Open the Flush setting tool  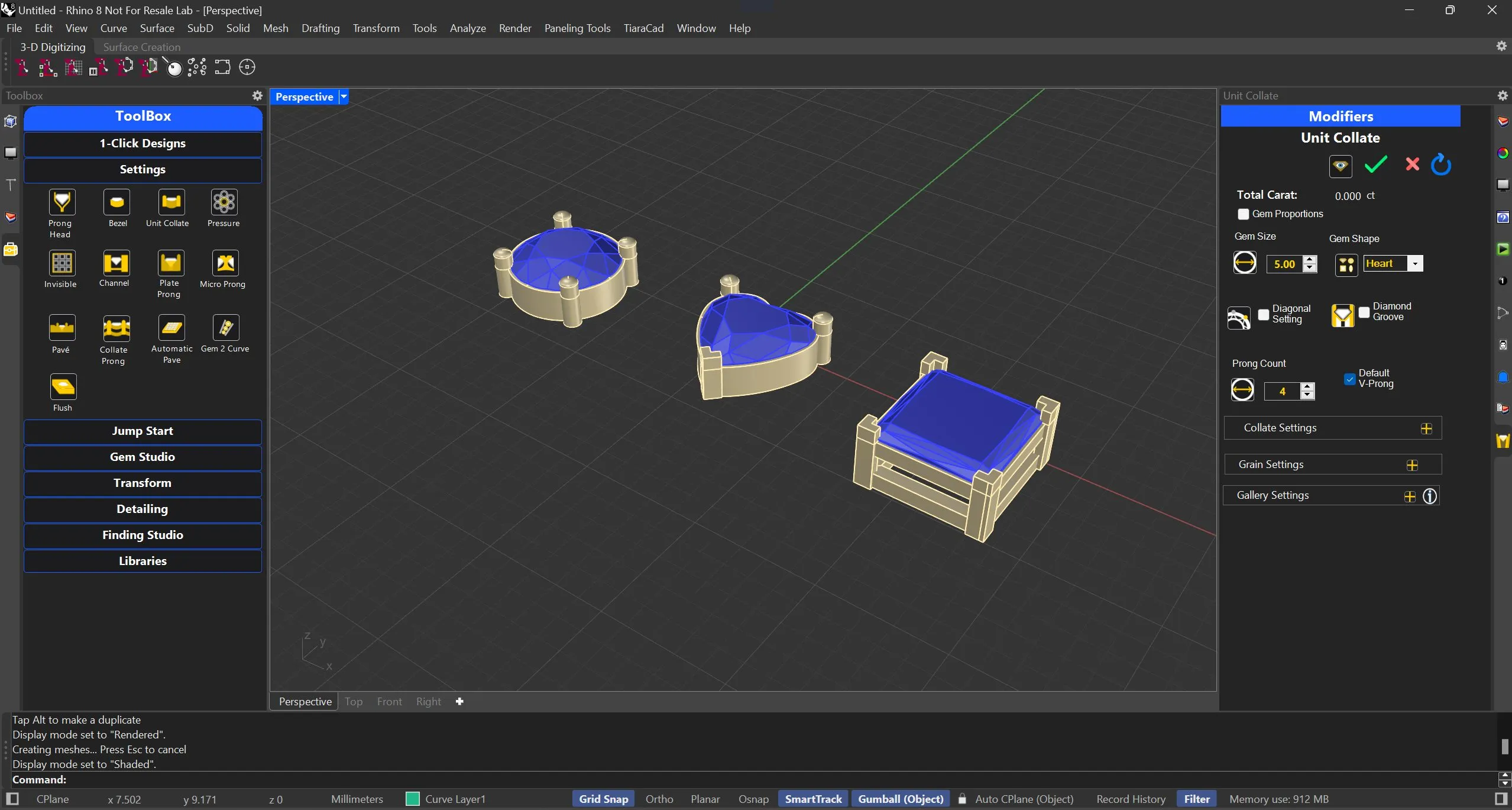point(63,387)
